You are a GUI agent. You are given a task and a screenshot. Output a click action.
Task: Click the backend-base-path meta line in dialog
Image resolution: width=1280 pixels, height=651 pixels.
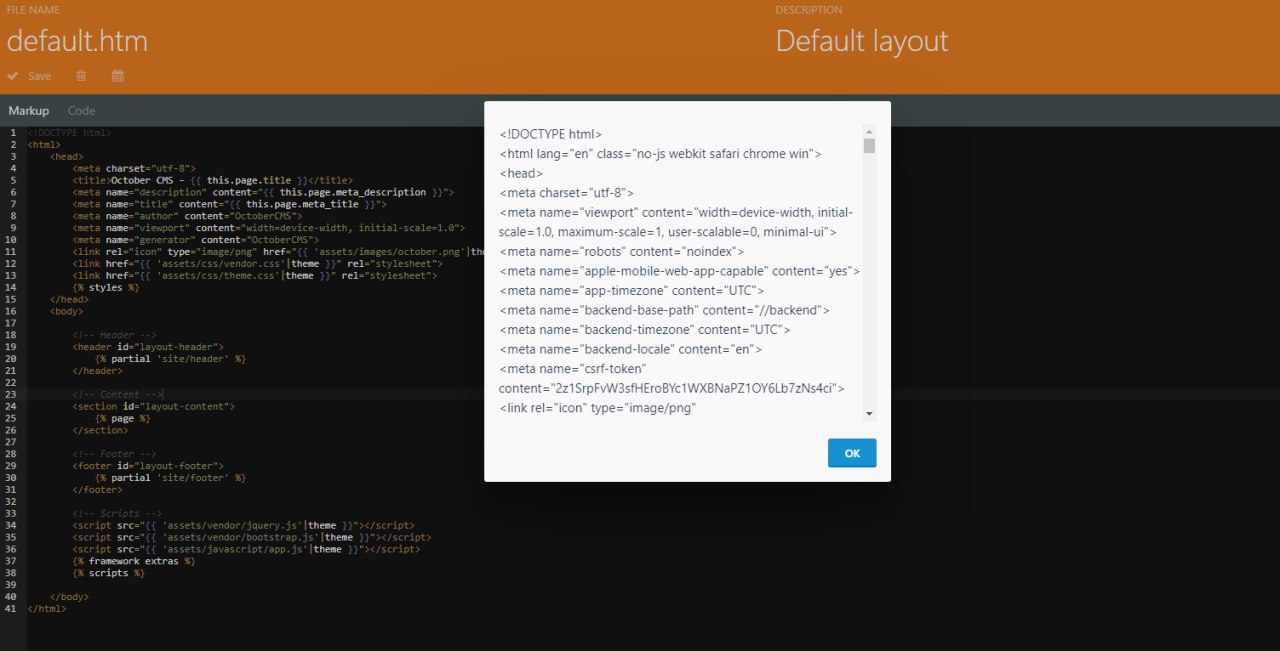(664, 311)
